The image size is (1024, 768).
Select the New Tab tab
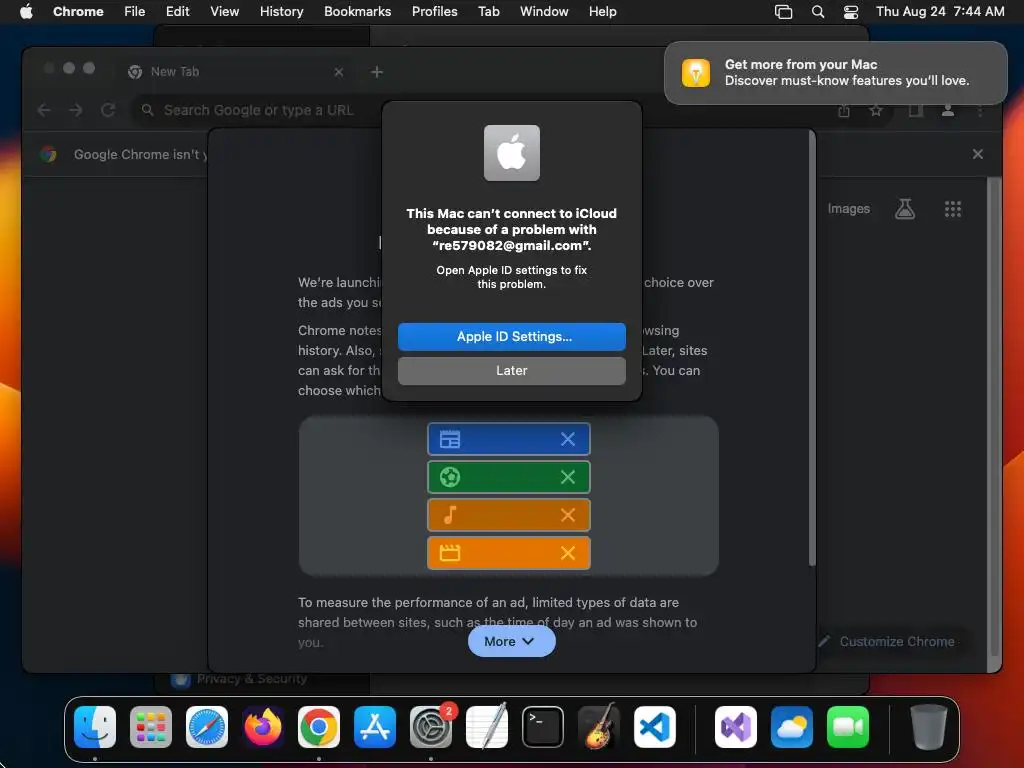pos(235,72)
